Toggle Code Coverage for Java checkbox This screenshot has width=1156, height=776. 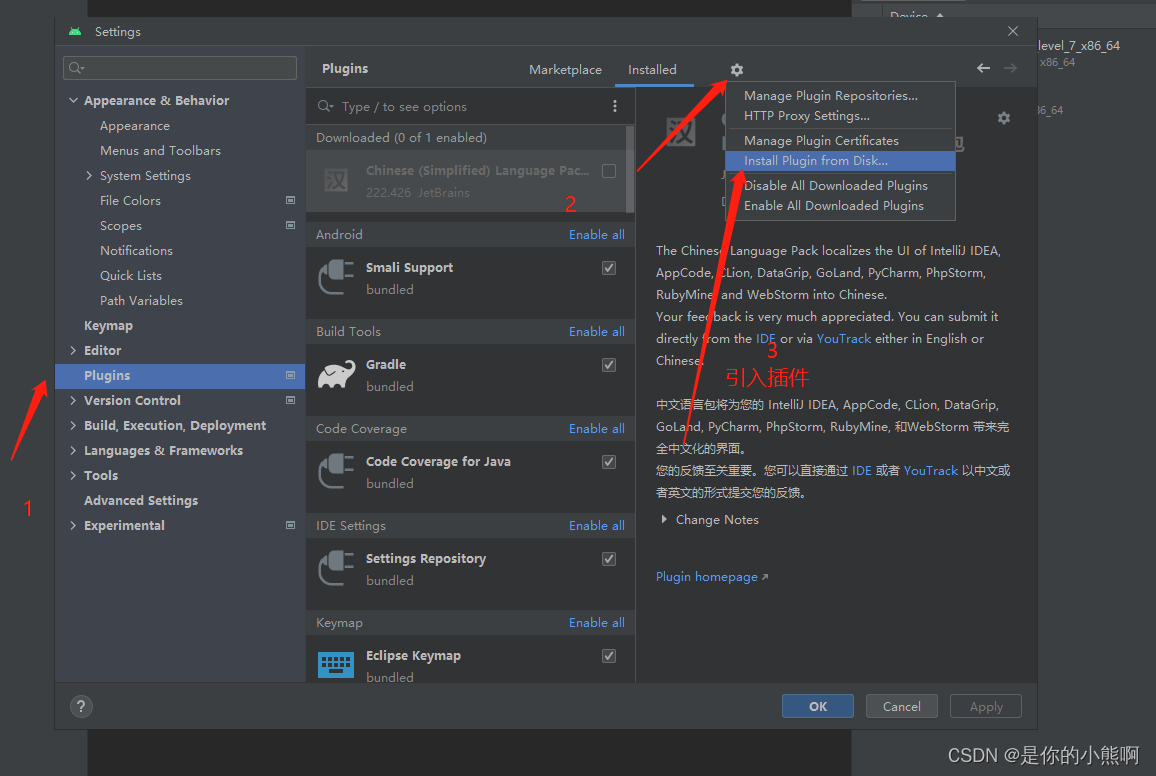pos(609,462)
